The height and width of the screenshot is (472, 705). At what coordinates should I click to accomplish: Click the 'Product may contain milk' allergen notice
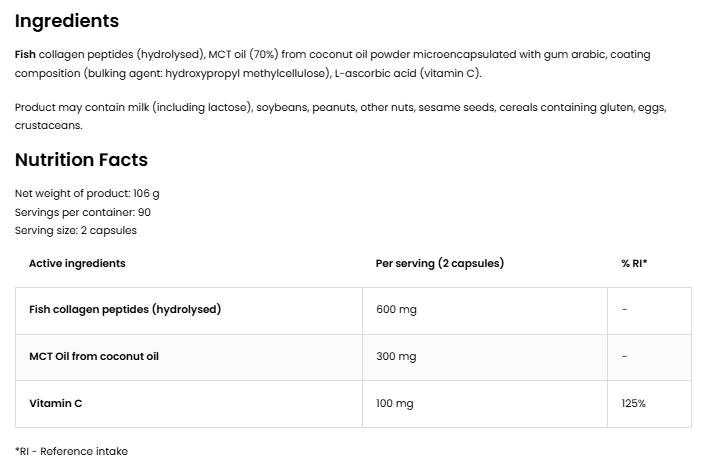[340, 107]
